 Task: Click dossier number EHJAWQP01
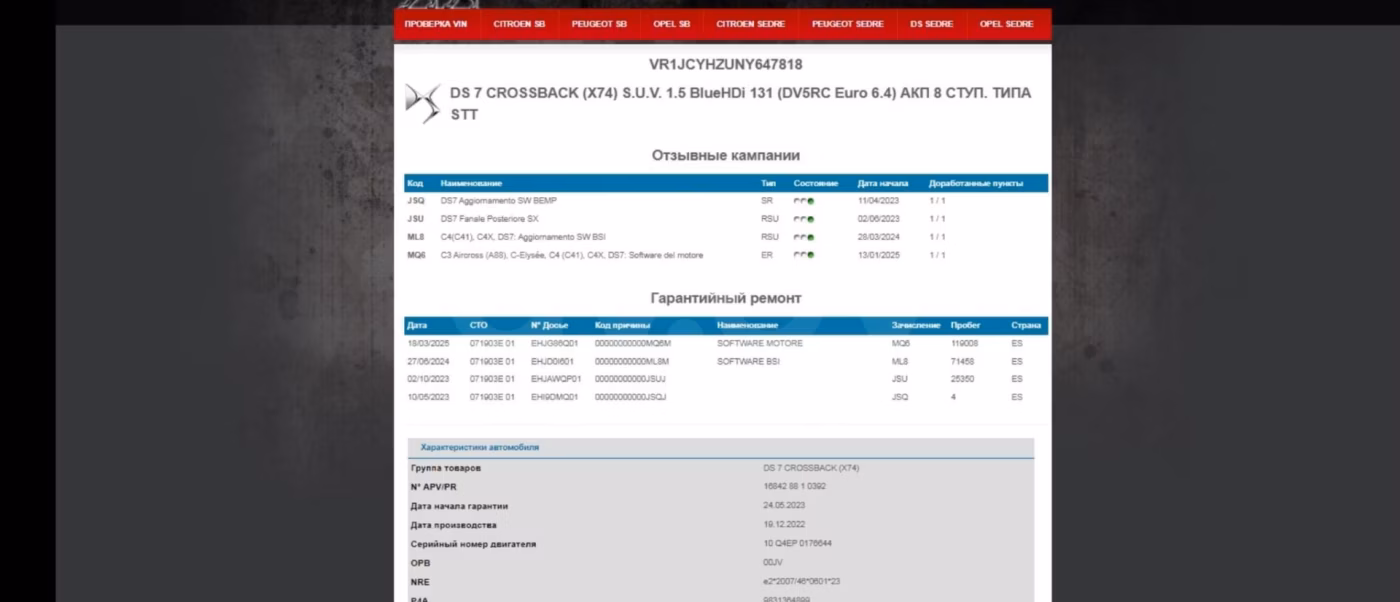(556, 379)
